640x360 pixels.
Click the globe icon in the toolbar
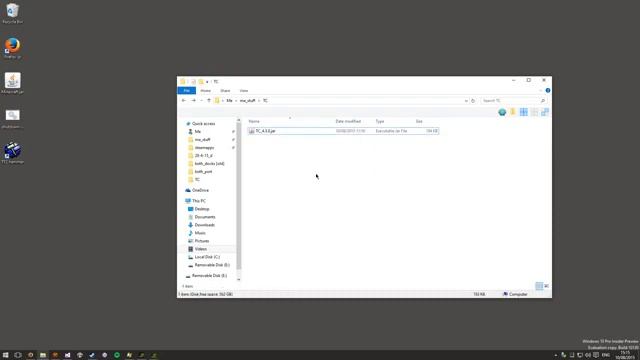pos(502,112)
